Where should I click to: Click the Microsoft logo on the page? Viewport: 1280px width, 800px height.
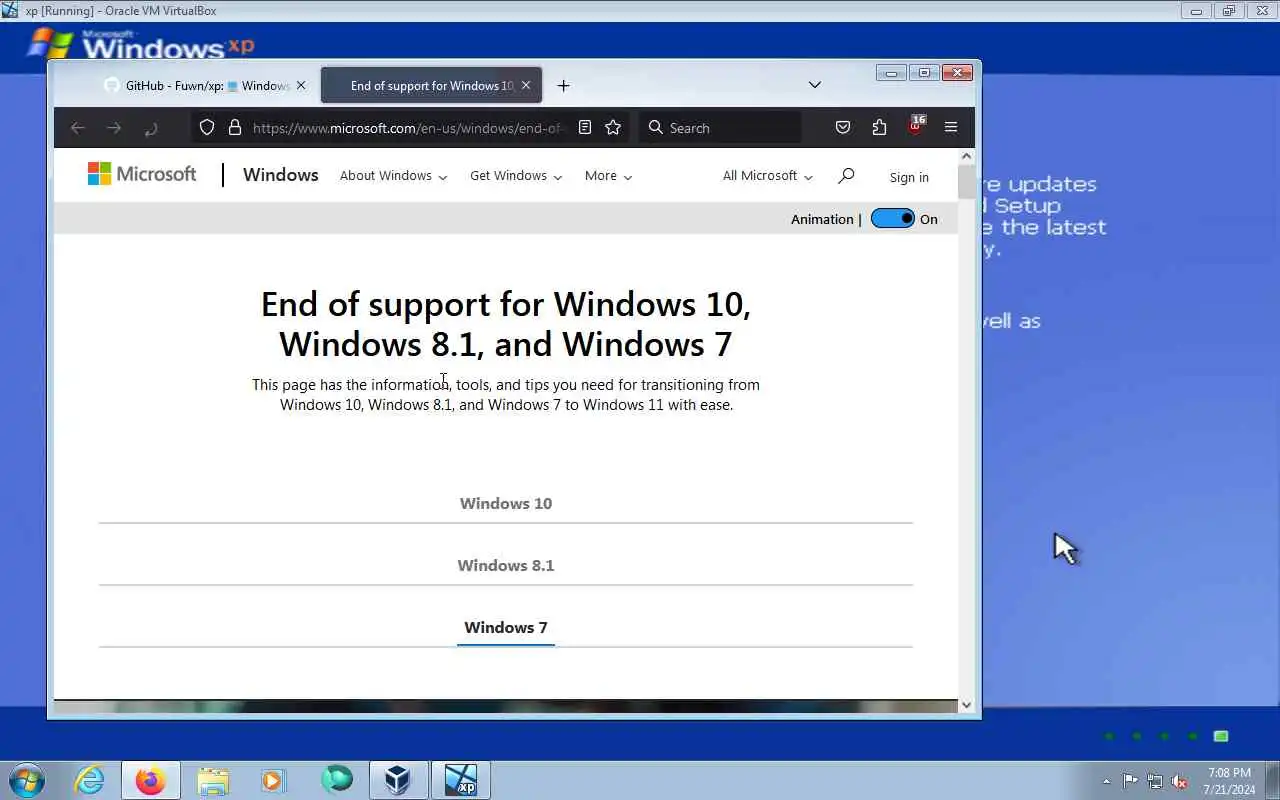point(142,174)
